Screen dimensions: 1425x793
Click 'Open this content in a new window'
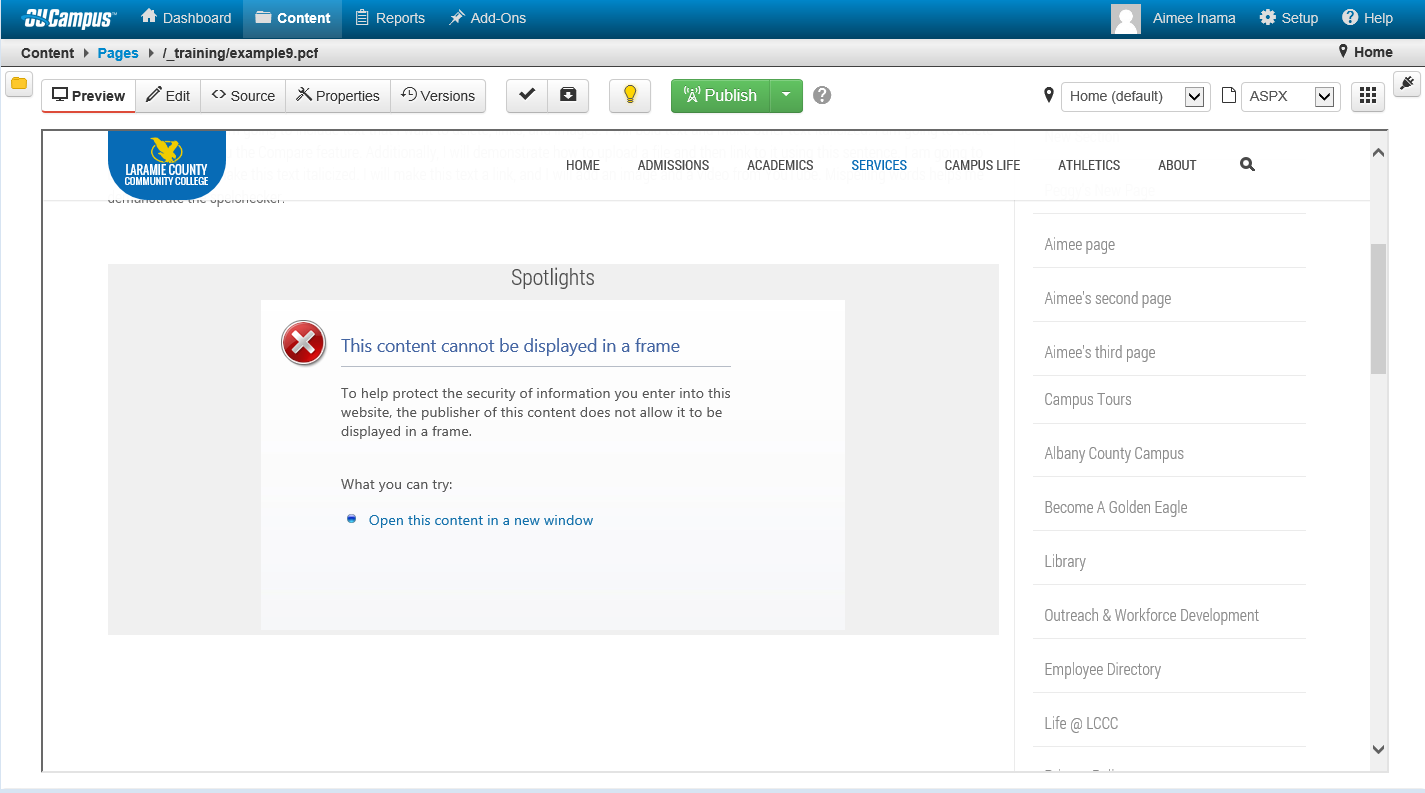pos(481,520)
